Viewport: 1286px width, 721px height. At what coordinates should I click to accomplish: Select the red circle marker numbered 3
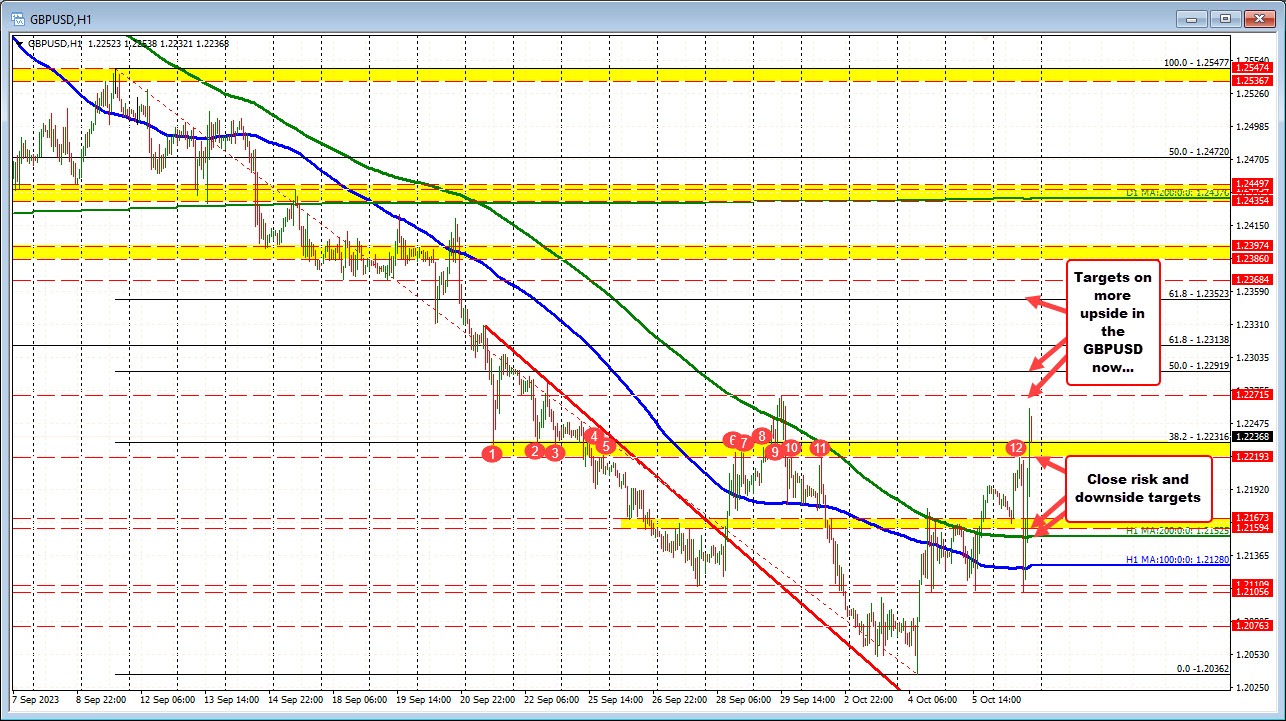point(557,452)
